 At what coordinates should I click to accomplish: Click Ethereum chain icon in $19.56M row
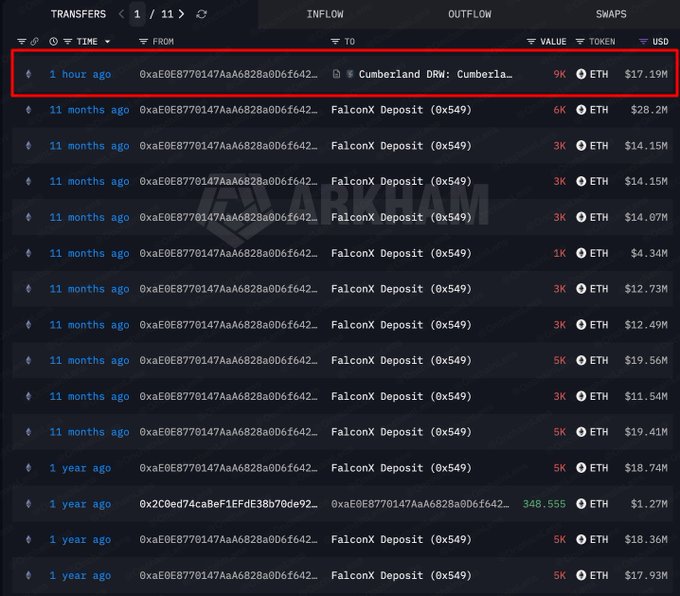(29, 360)
